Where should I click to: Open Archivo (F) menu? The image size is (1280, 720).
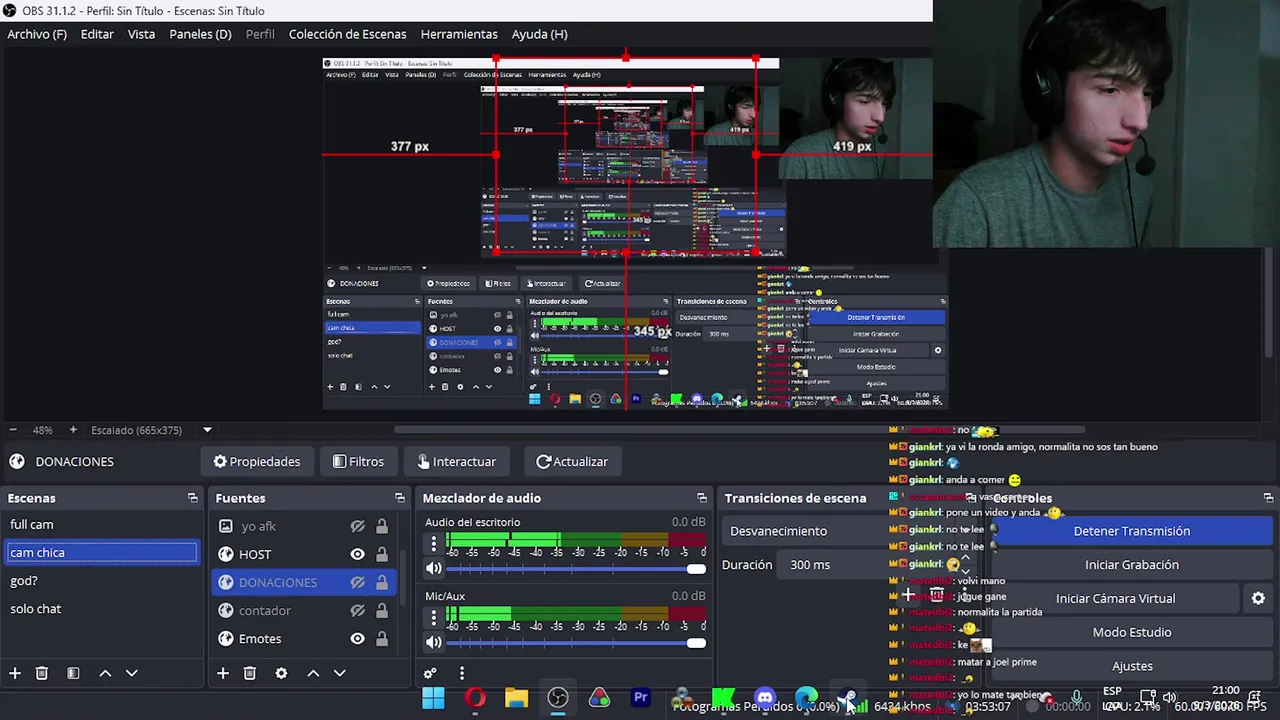point(37,34)
